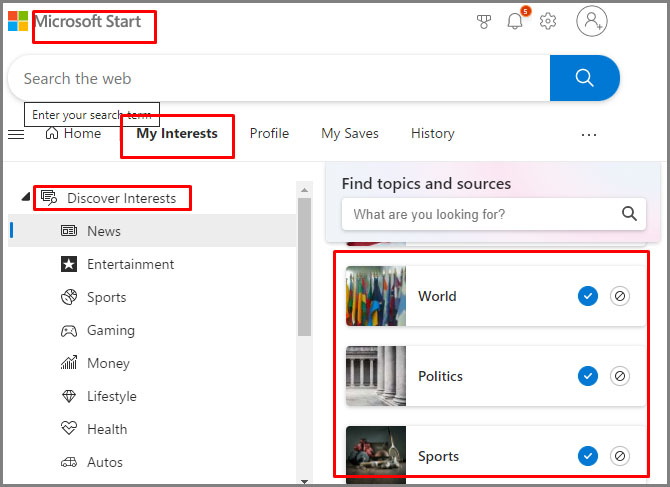Switch to the Profile tab
670x487 pixels.
(269, 133)
